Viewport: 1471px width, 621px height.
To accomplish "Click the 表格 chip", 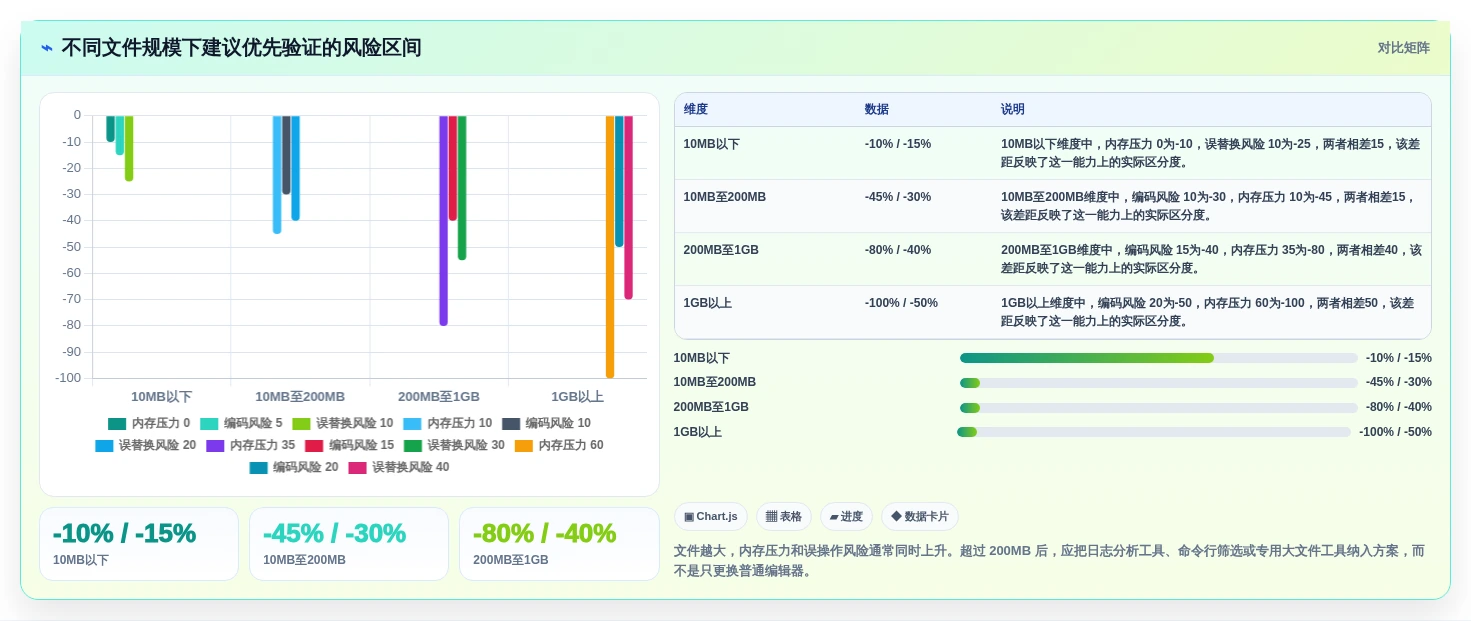I will click(784, 517).
